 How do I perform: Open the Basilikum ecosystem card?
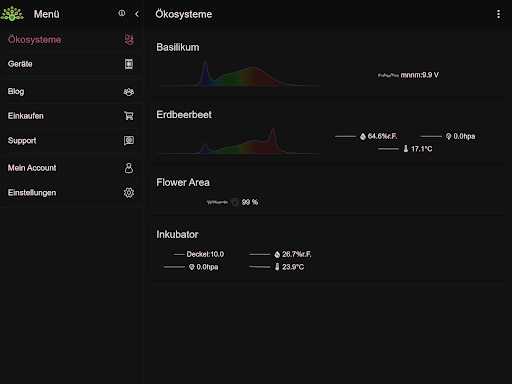pyautogui.click(x=328, y=63)
